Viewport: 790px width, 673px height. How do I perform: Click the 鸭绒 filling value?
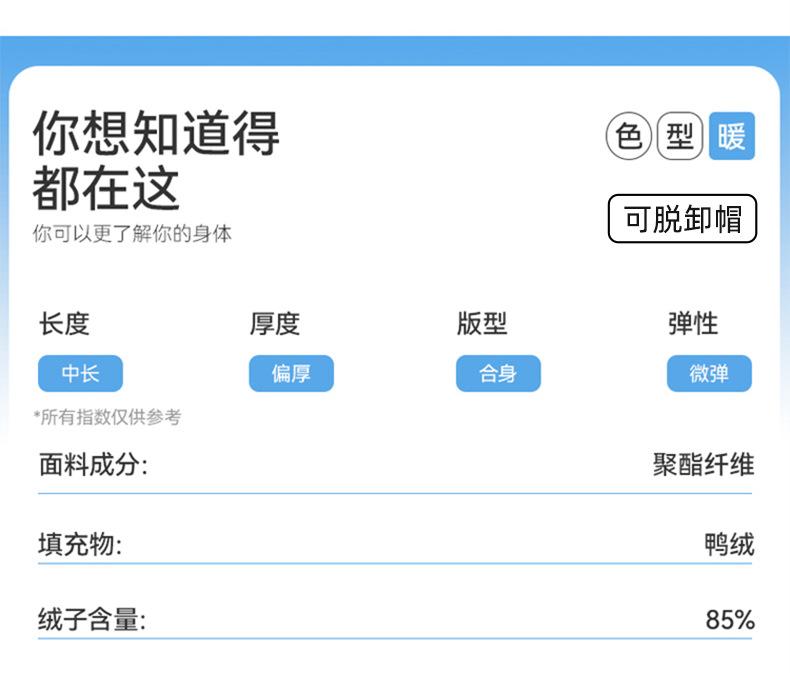pos(729,545)
